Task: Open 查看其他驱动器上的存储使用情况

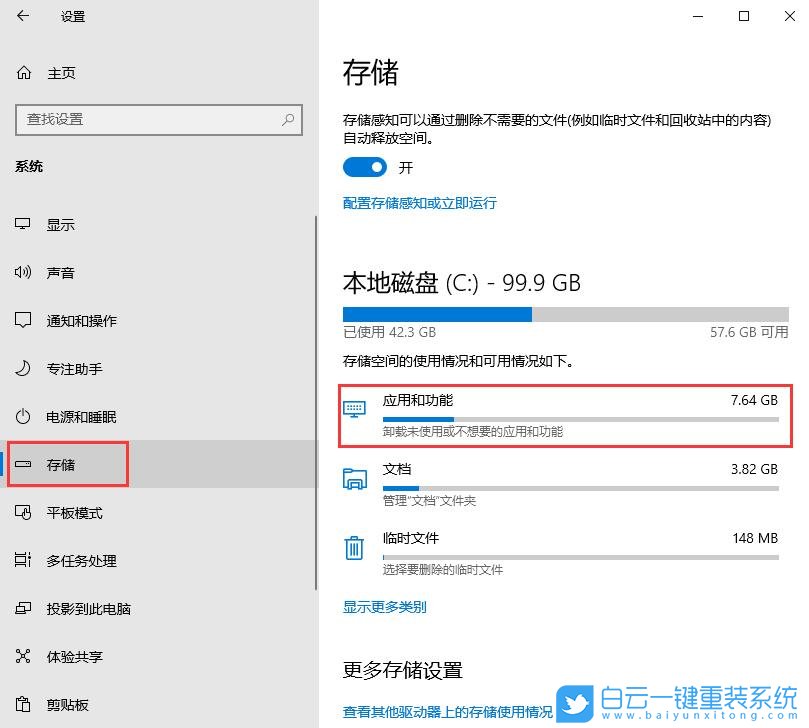Action: click(446, 712)
